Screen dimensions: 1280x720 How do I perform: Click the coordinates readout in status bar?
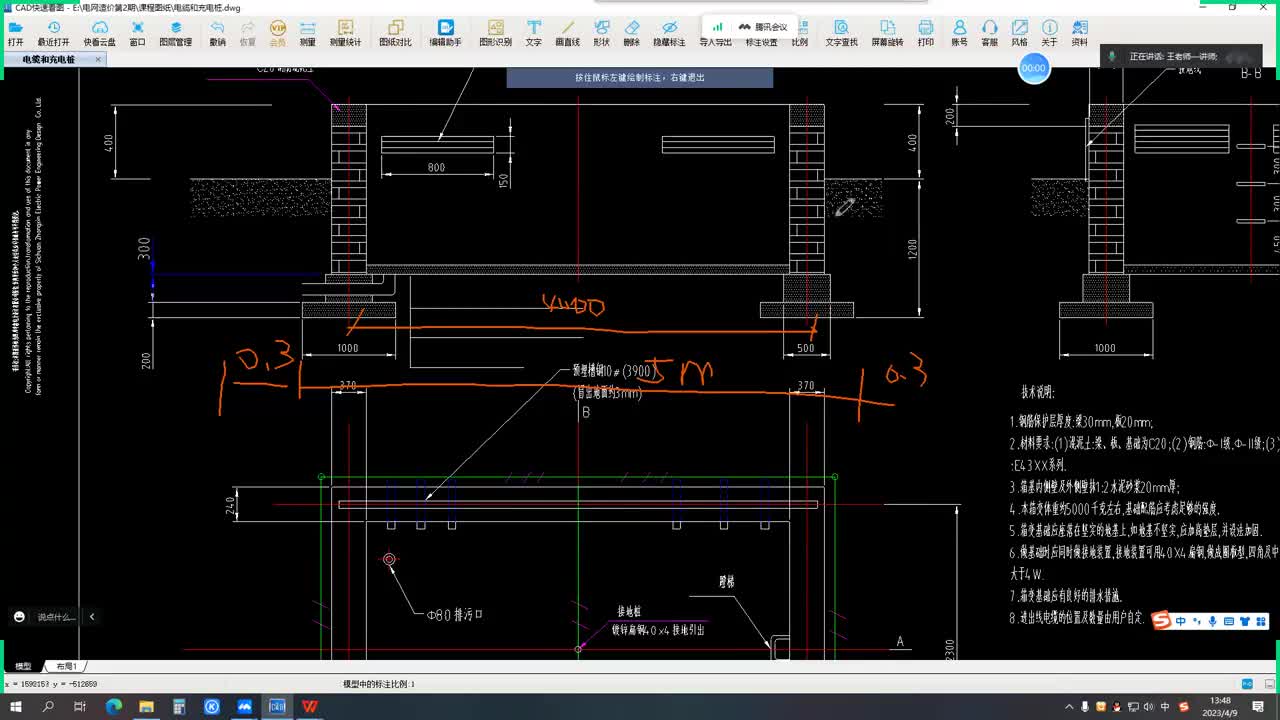click(x=51, y=684)
